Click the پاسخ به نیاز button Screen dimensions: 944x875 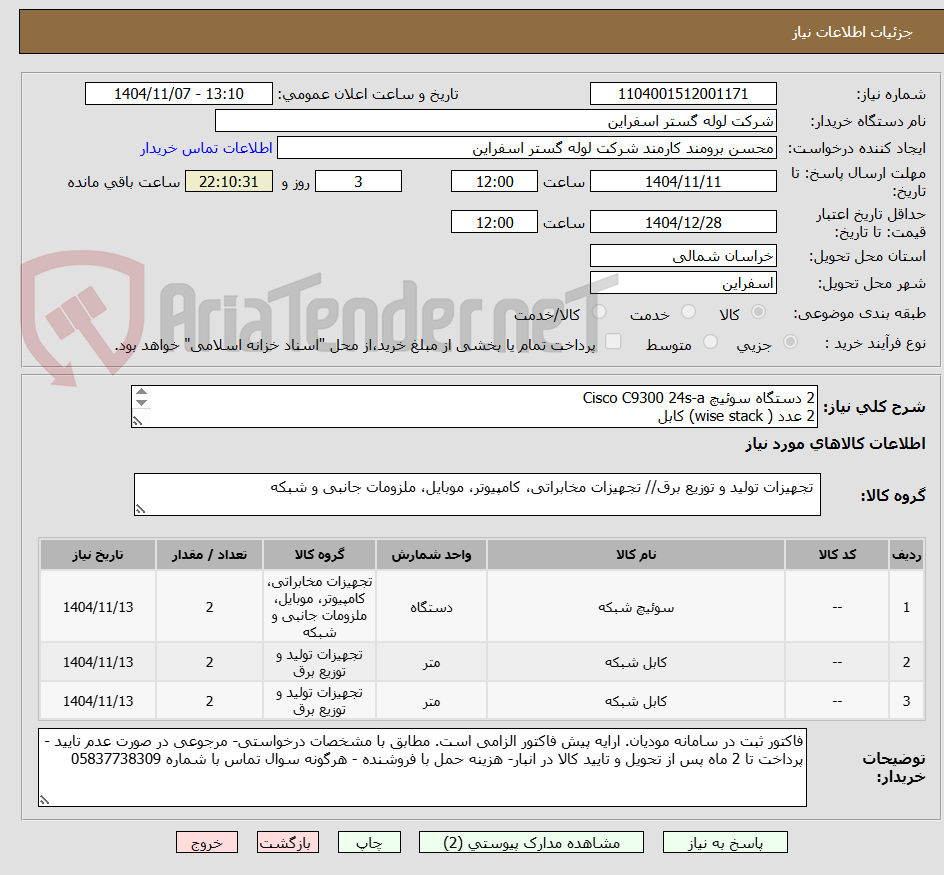point(725,842)
